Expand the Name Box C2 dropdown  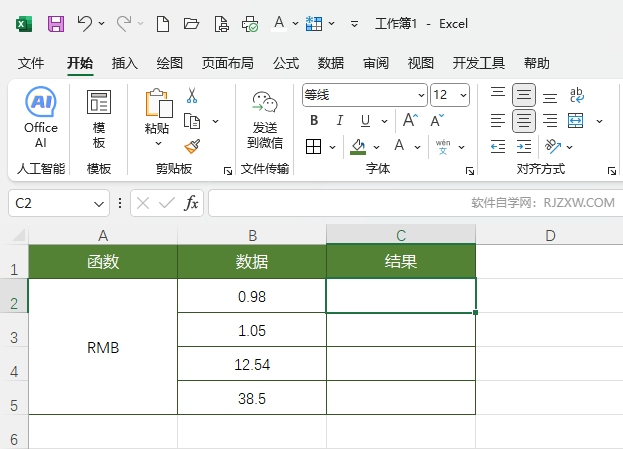click(99, 204)
